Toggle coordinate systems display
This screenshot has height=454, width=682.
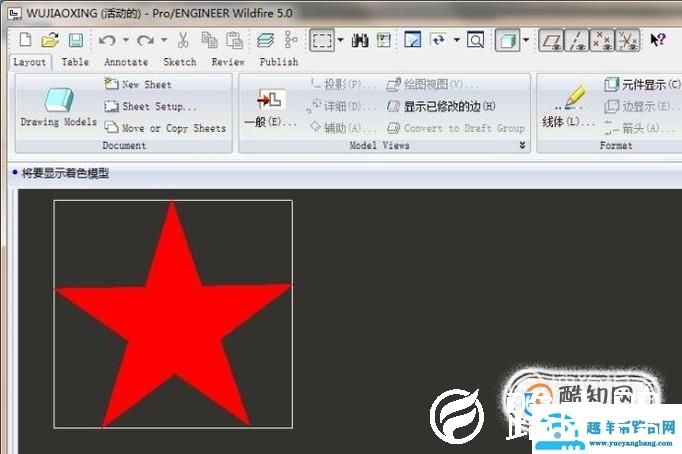[627, 40]
